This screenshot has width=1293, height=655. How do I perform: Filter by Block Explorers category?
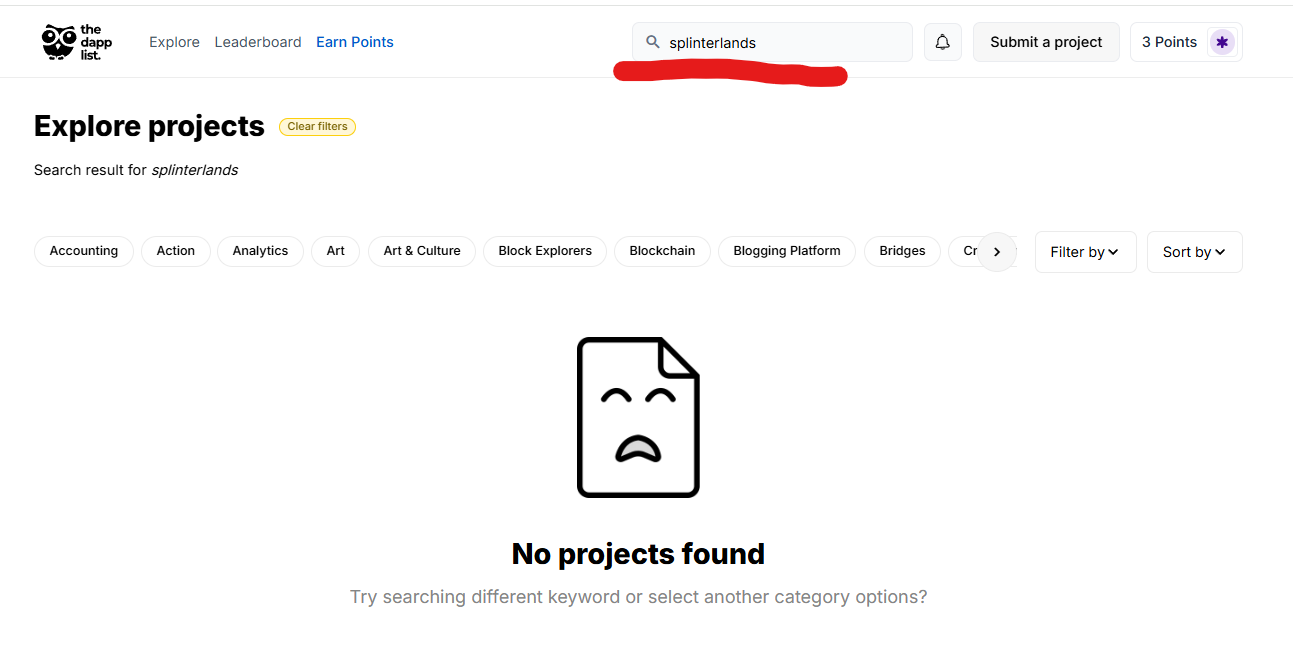tap(545, 251)
